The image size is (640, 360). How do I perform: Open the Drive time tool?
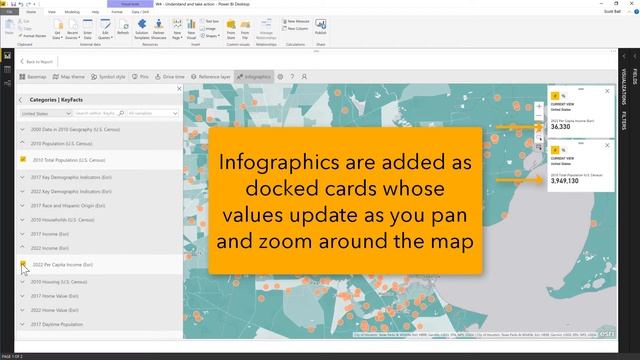pyautogui.click(x=170, y=77)
